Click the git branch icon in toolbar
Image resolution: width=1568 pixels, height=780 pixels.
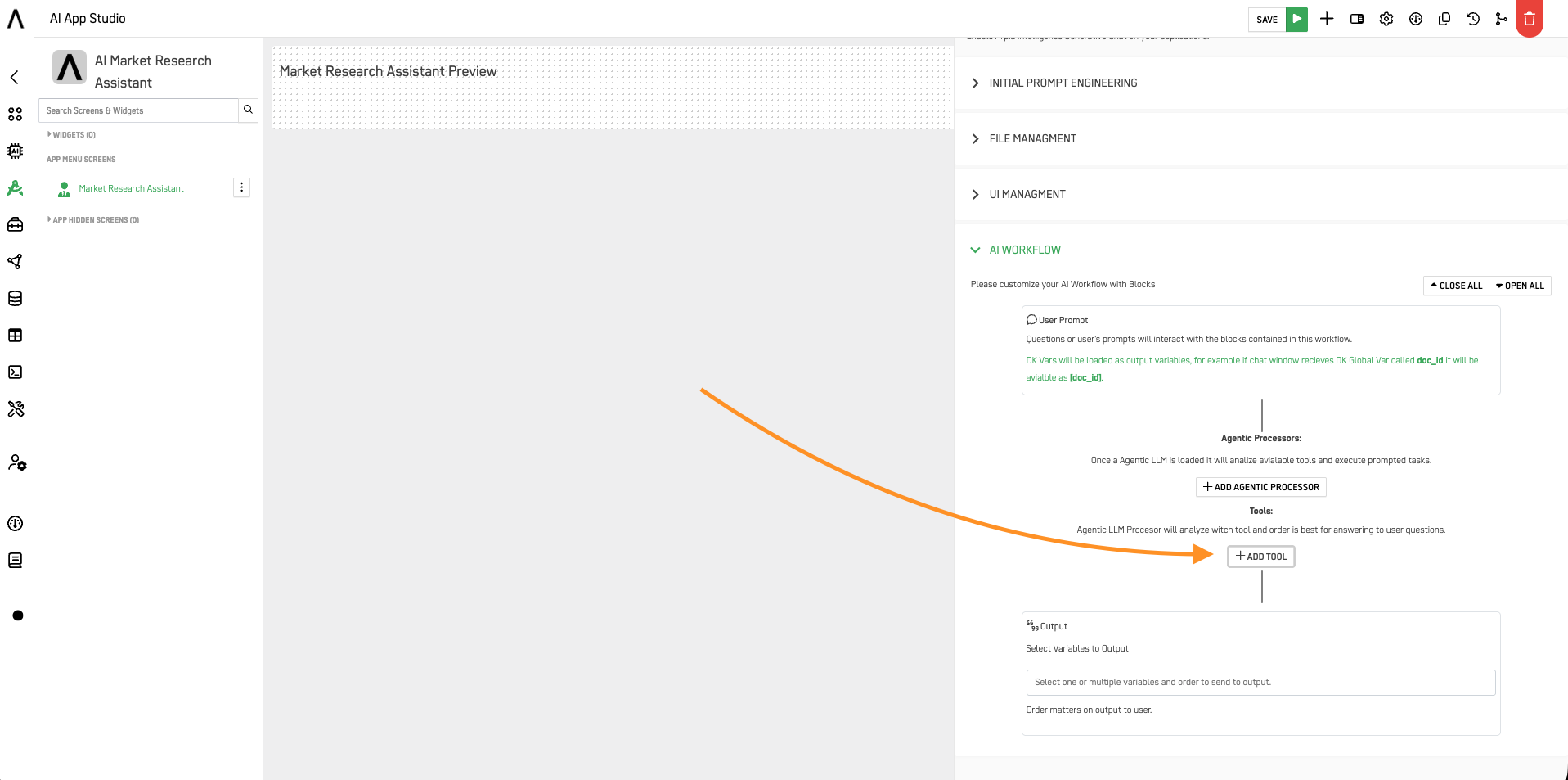click(x=1502, y=18)
